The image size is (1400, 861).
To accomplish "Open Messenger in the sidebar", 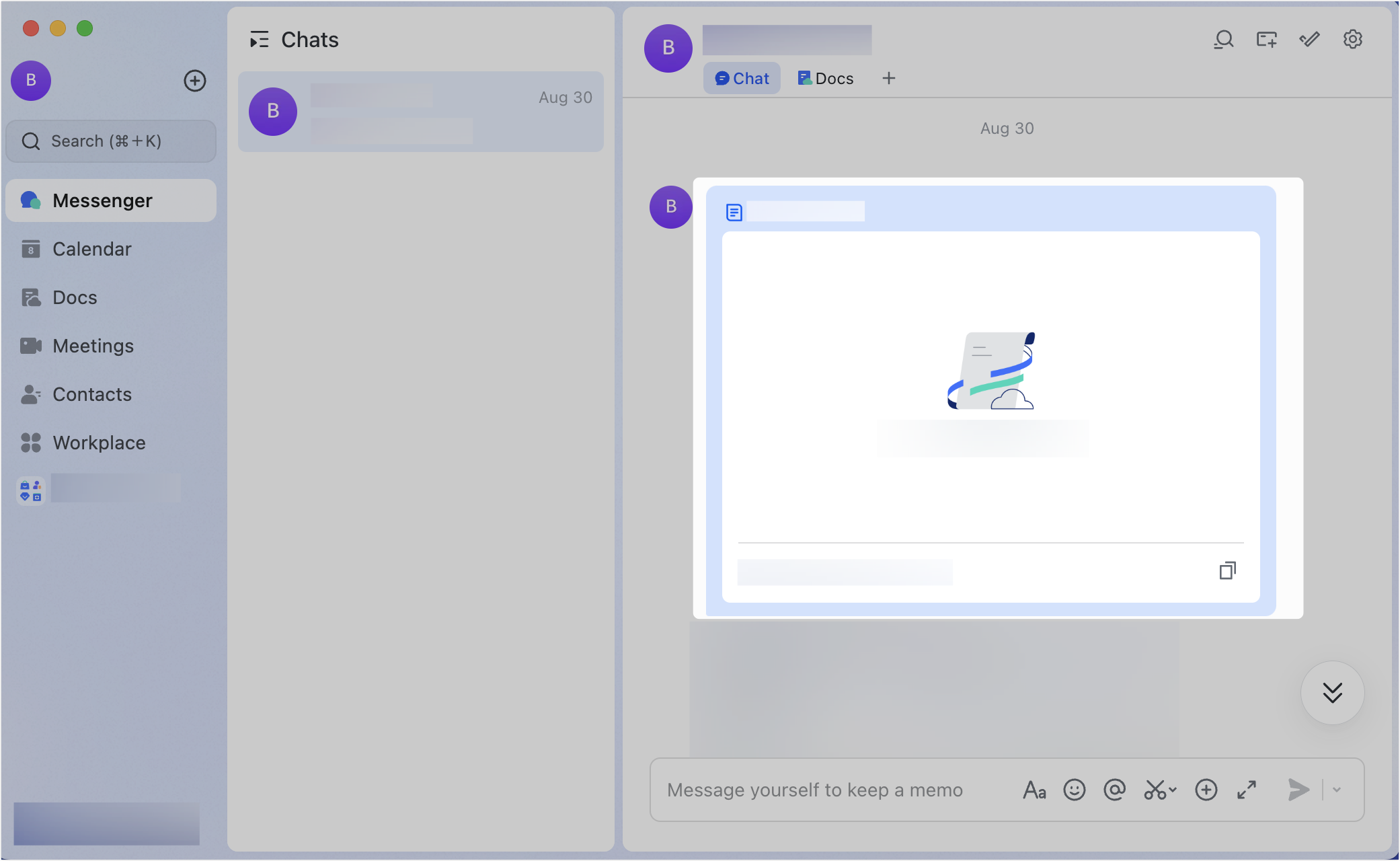I will point(111,200).
